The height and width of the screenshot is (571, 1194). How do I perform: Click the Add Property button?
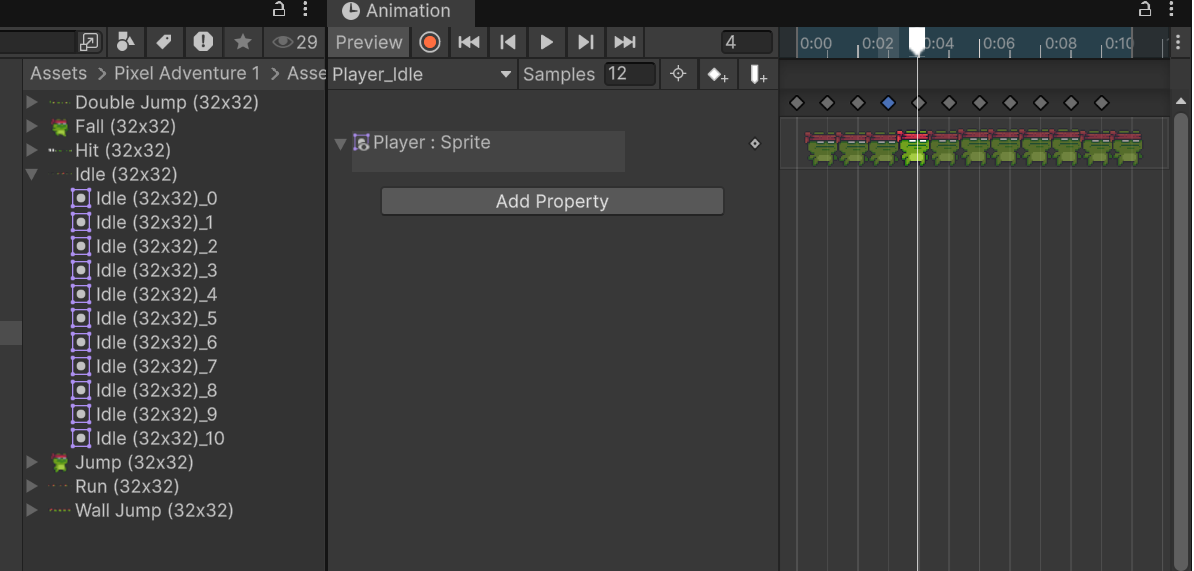tap(552, 201)
